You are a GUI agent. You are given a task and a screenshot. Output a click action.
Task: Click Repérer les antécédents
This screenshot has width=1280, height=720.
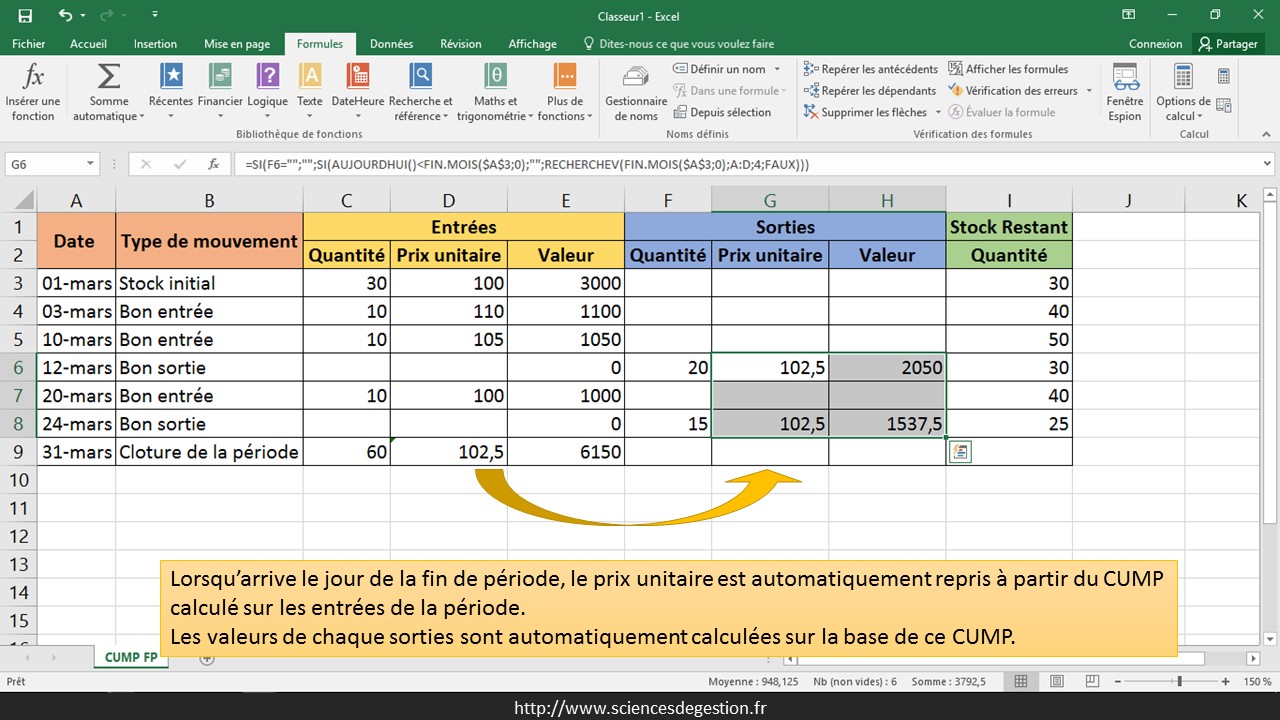tap(870, 69)
